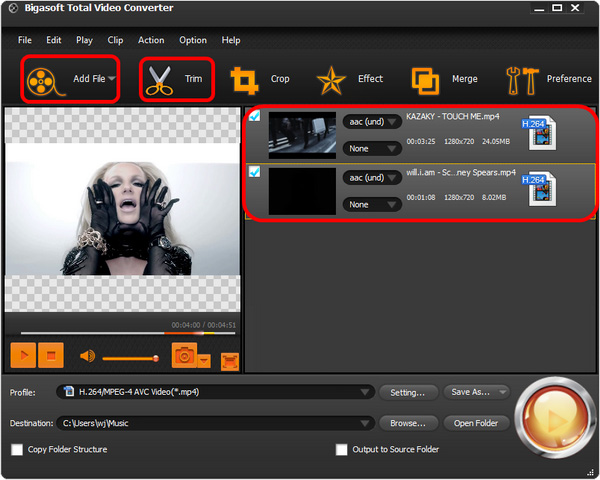Open the Play menu

[84, 40]
